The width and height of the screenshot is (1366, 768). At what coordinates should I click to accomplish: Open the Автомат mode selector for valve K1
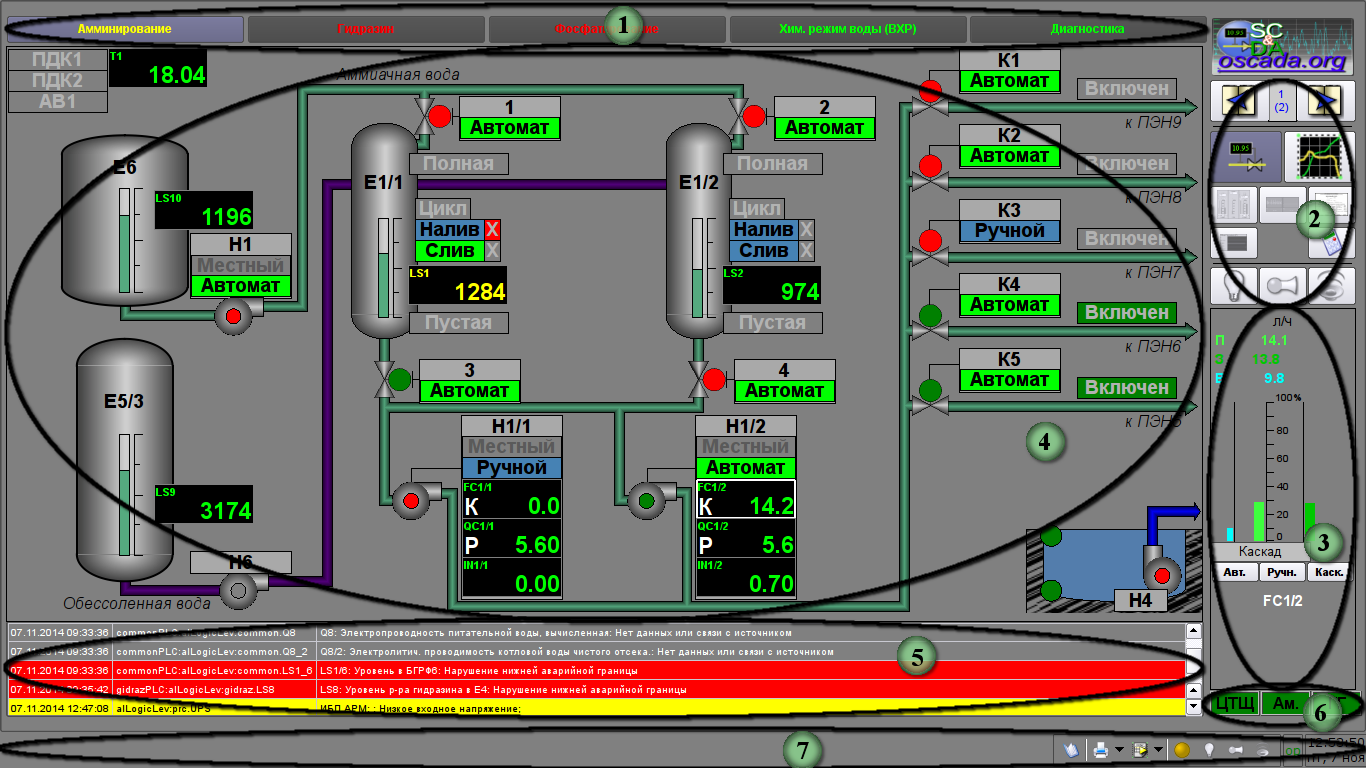1009,81
